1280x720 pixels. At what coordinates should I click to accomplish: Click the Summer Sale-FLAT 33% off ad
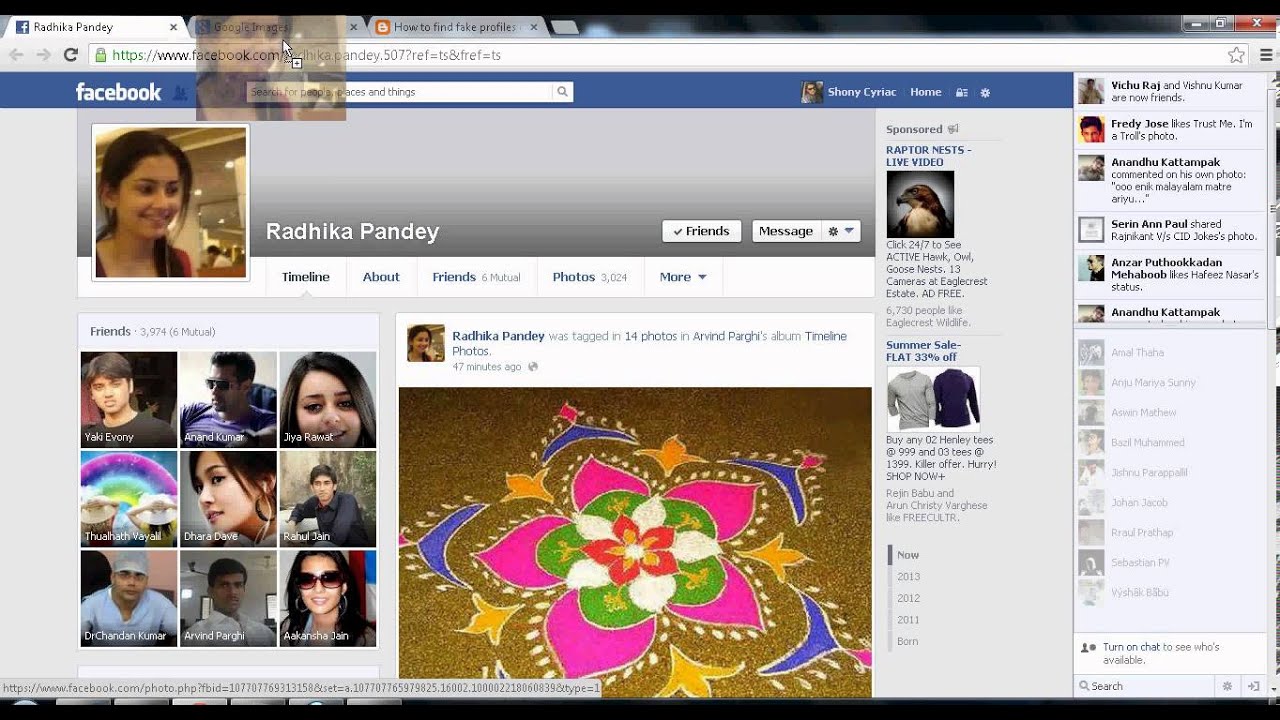click(x=922, y=351)
